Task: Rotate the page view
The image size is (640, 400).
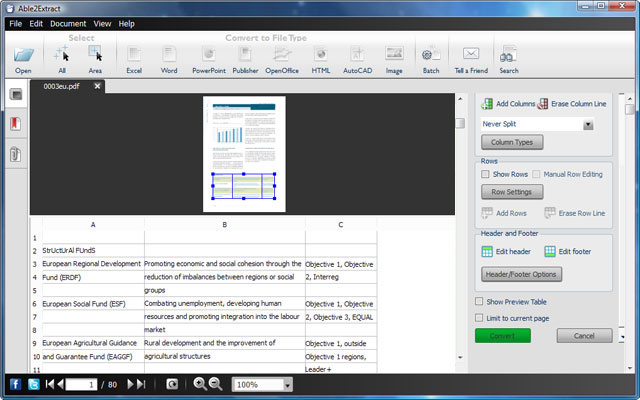Action: click(172, 384)
